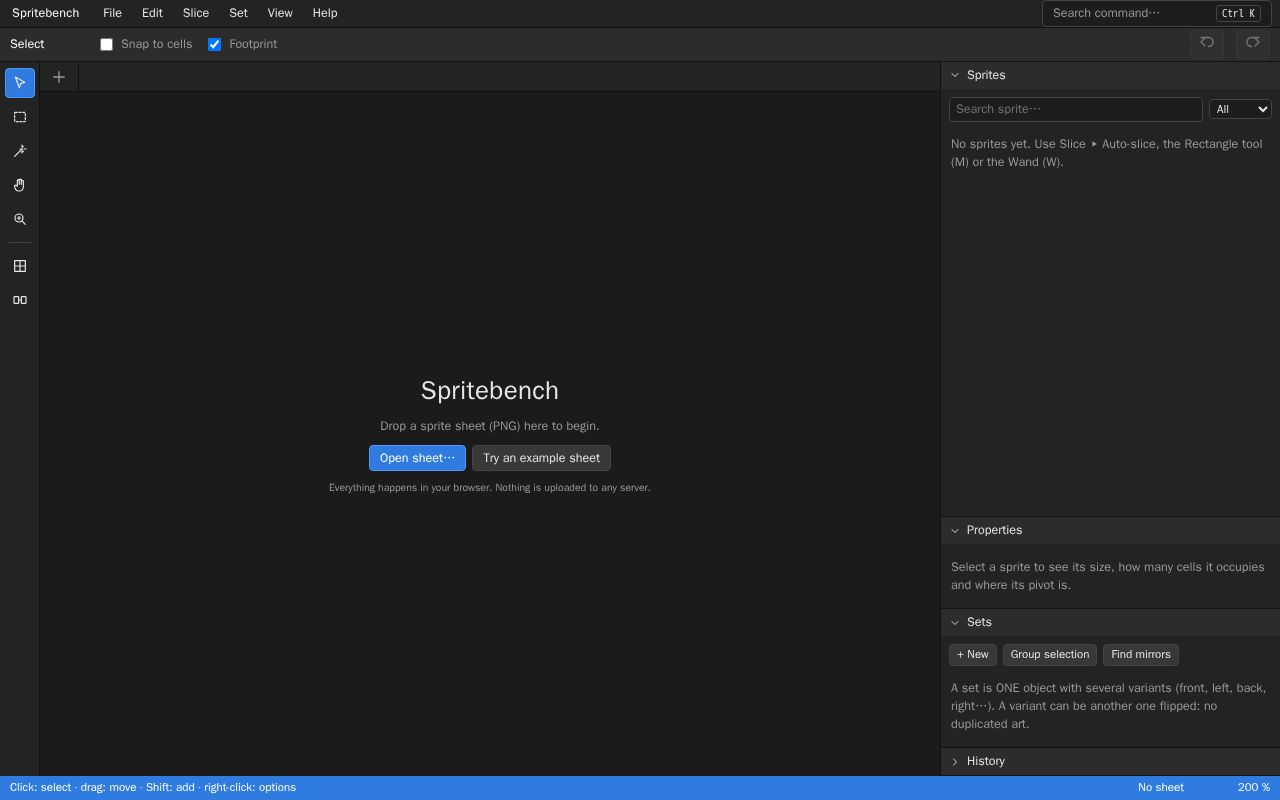Click the 200 % zoom status
The height and width of the screenshot is (800, 1280).
[1254, 788]
